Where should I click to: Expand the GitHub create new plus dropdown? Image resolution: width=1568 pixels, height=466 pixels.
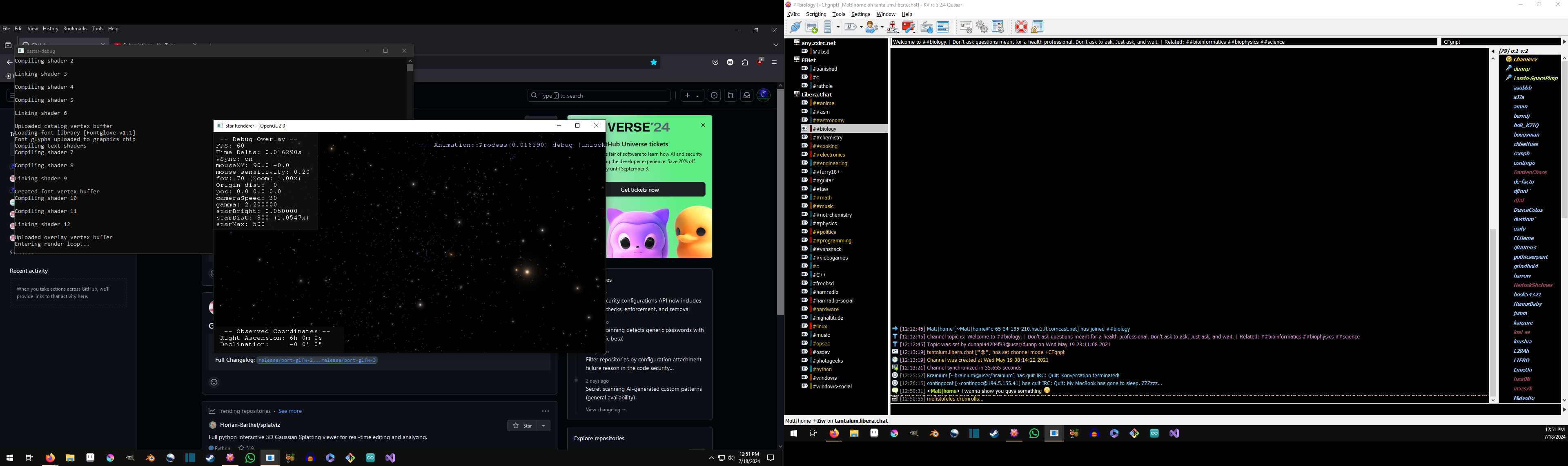coord(692,96)
